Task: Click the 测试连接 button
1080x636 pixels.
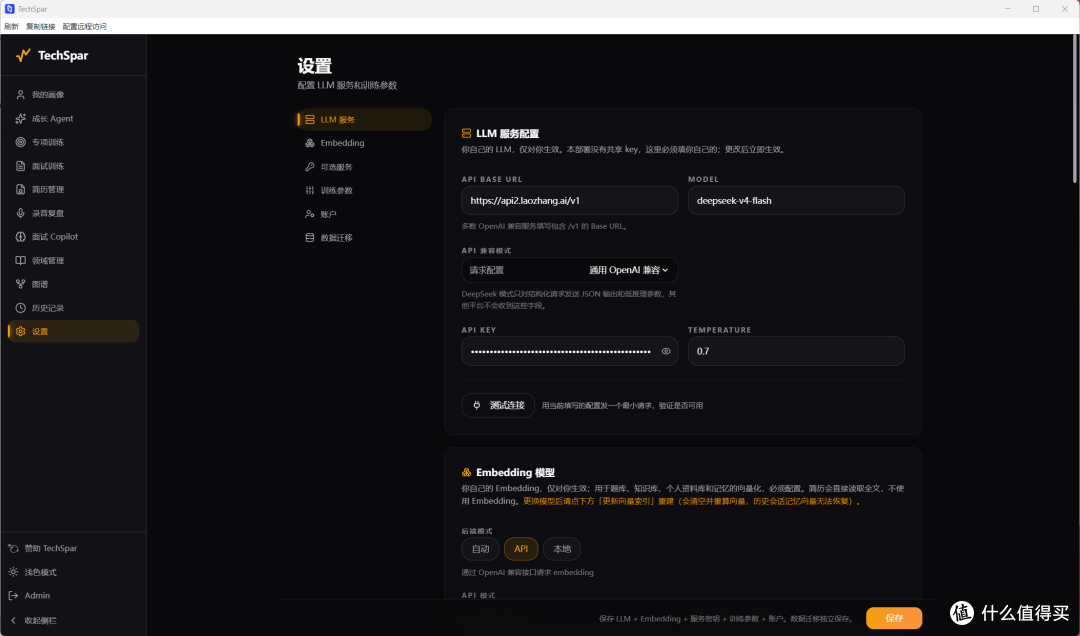Action: click(498, 405)
